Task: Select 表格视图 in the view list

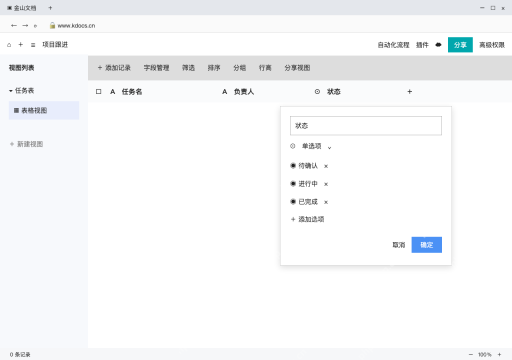Action: point(44,110)
